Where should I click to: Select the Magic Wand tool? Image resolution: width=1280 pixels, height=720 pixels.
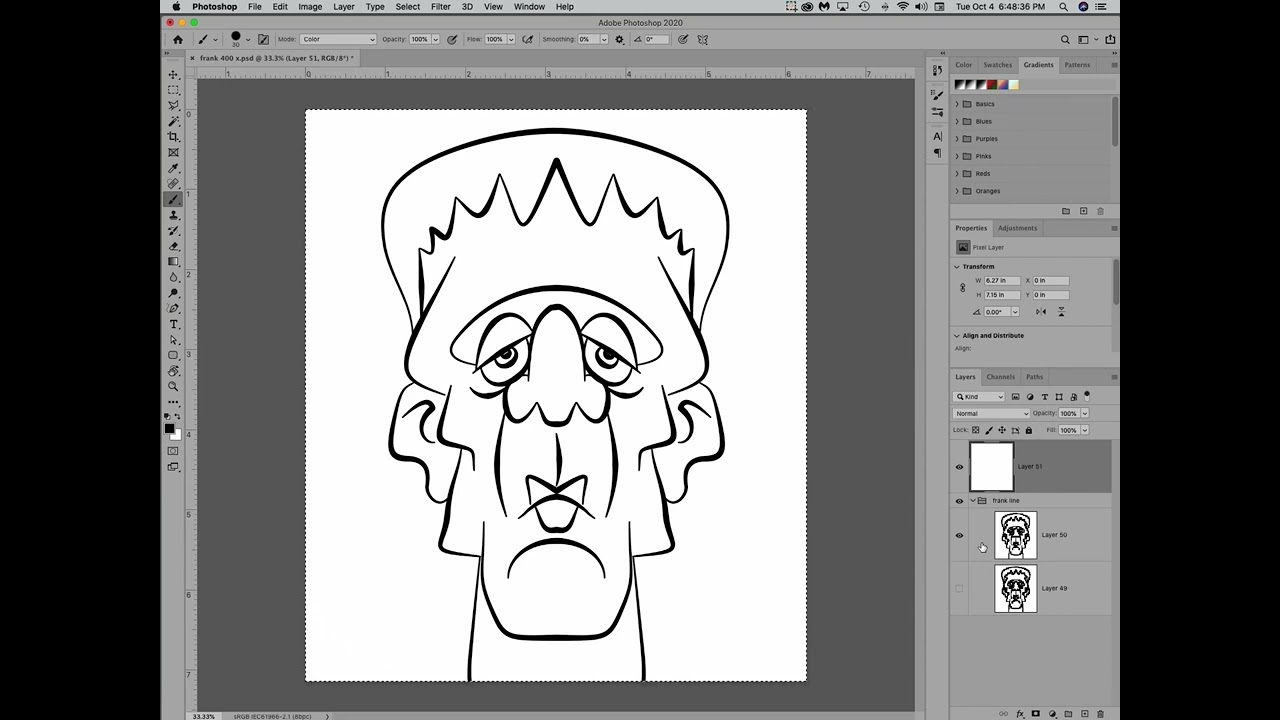(173, 121)
